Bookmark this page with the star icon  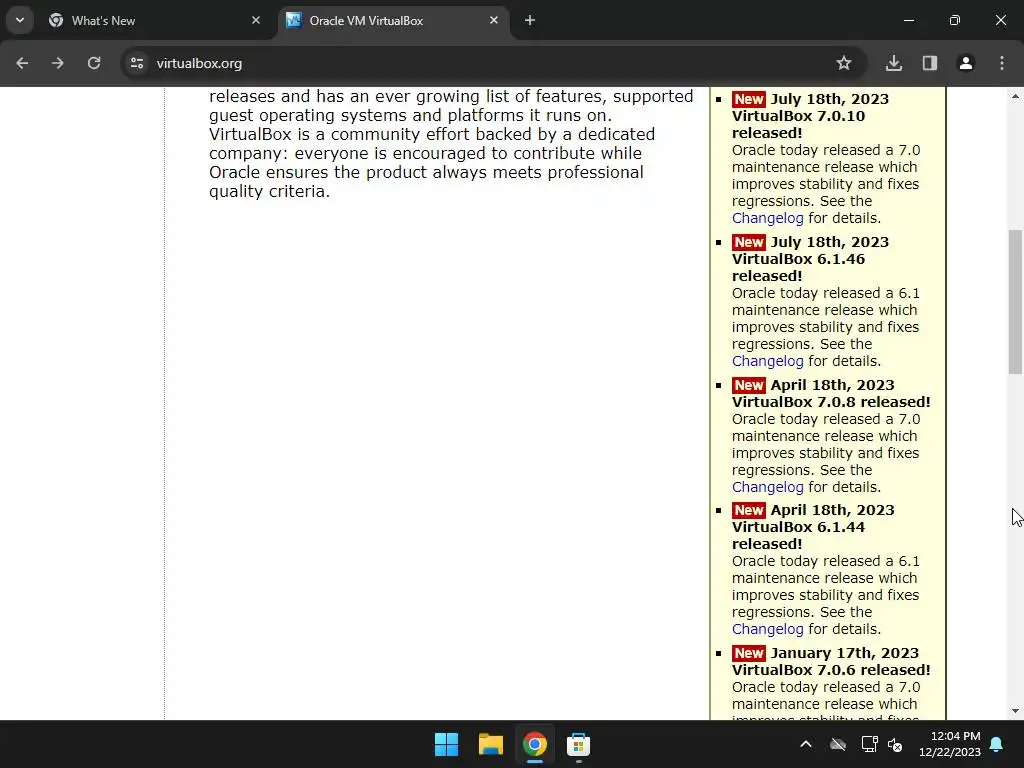click(x=844, y=63)
